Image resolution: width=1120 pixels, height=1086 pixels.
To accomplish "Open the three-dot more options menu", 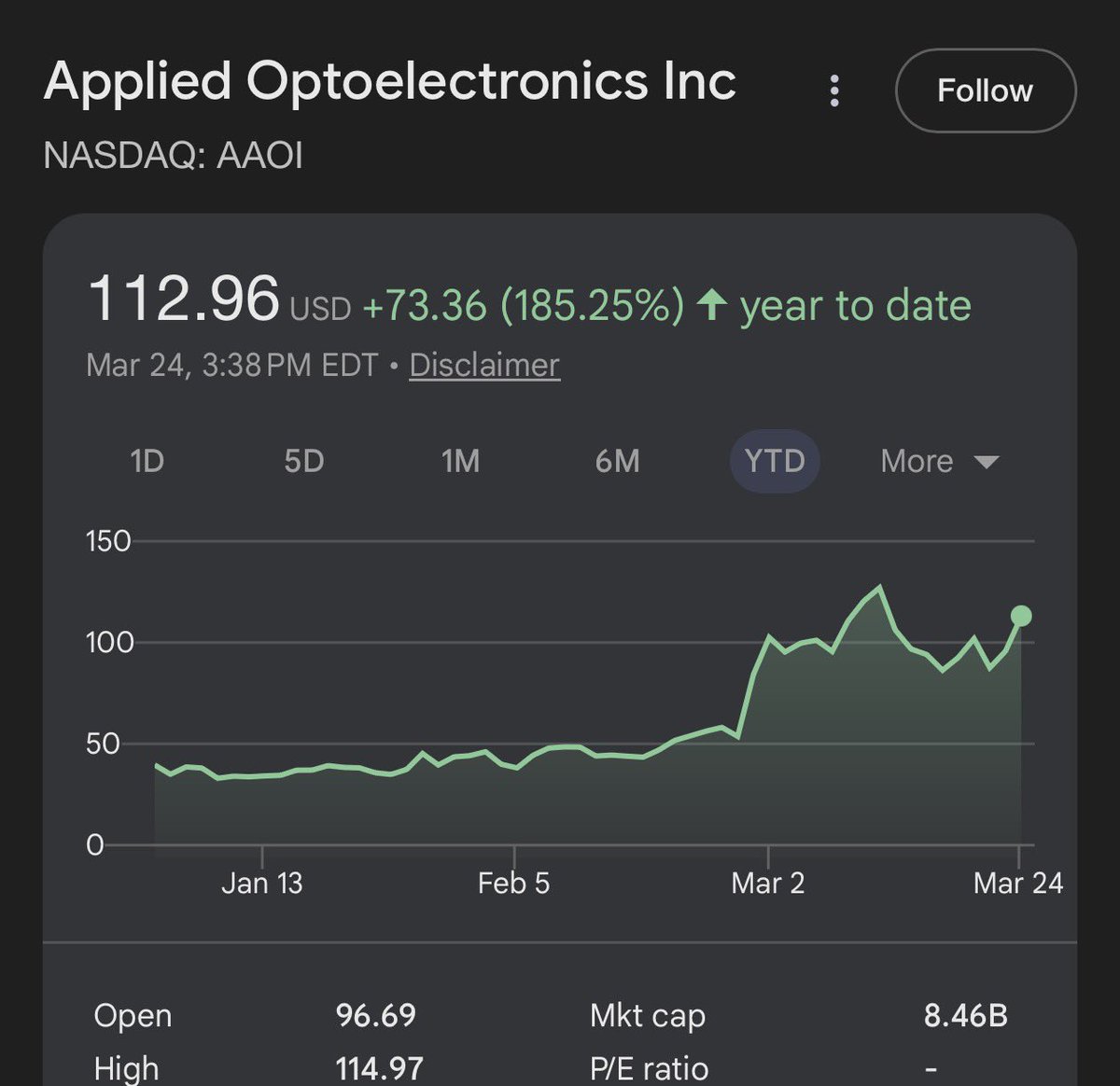I will pyautogui.click(x=834, y=90).
